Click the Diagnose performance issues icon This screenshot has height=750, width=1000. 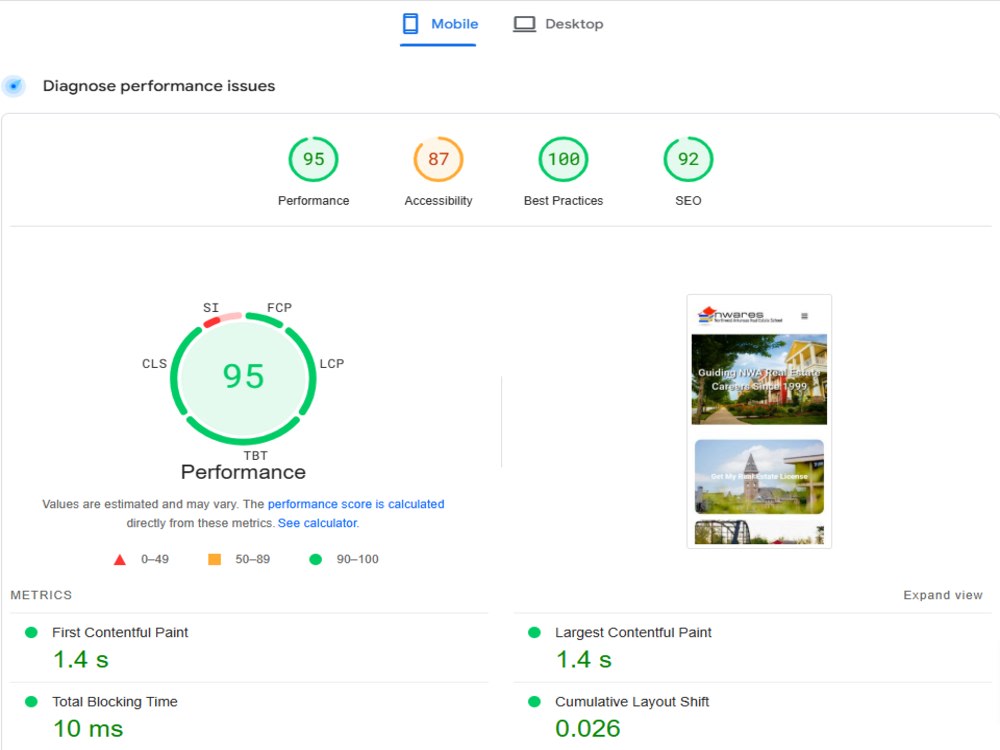pyautogui.click(x=13, y=85)
